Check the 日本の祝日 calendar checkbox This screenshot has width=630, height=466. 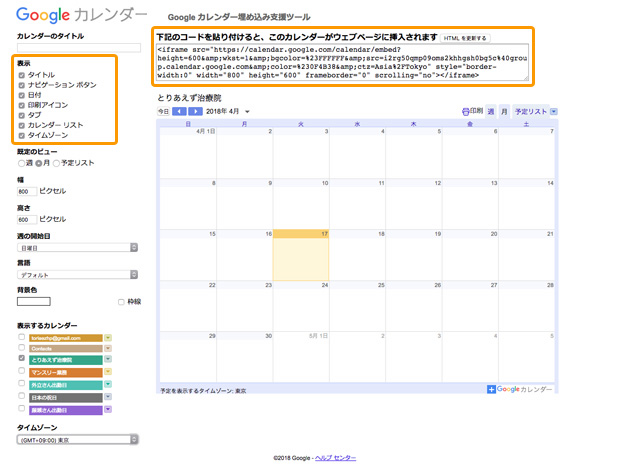pos(22,396)
